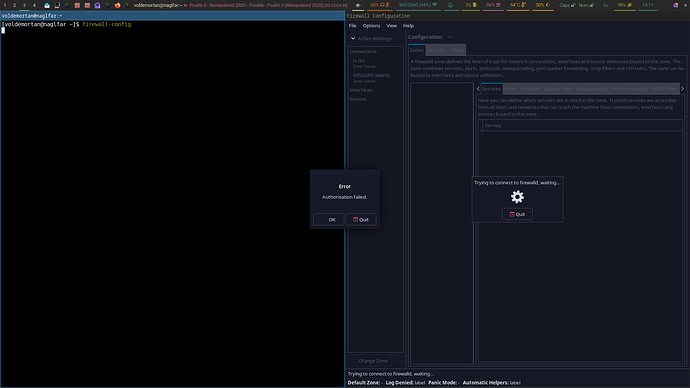Toggle the Caps lock indicator in status bar
Screen dimensions: 690x388
(567, 5)
